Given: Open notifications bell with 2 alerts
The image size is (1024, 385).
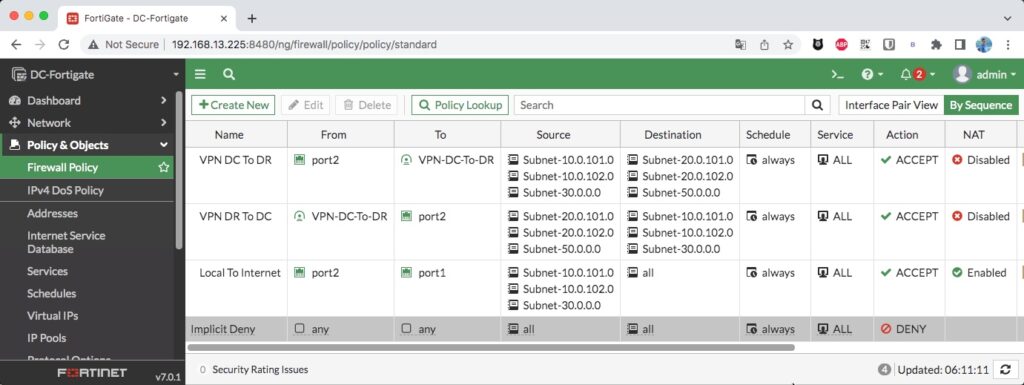Looking at the screenshot, I should [918, 74].
